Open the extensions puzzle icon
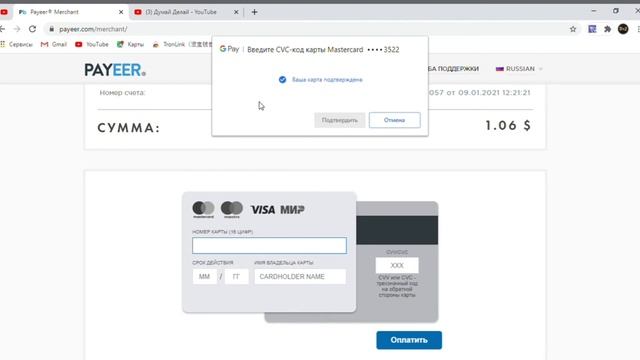640x360 pixels. point(607,29)
